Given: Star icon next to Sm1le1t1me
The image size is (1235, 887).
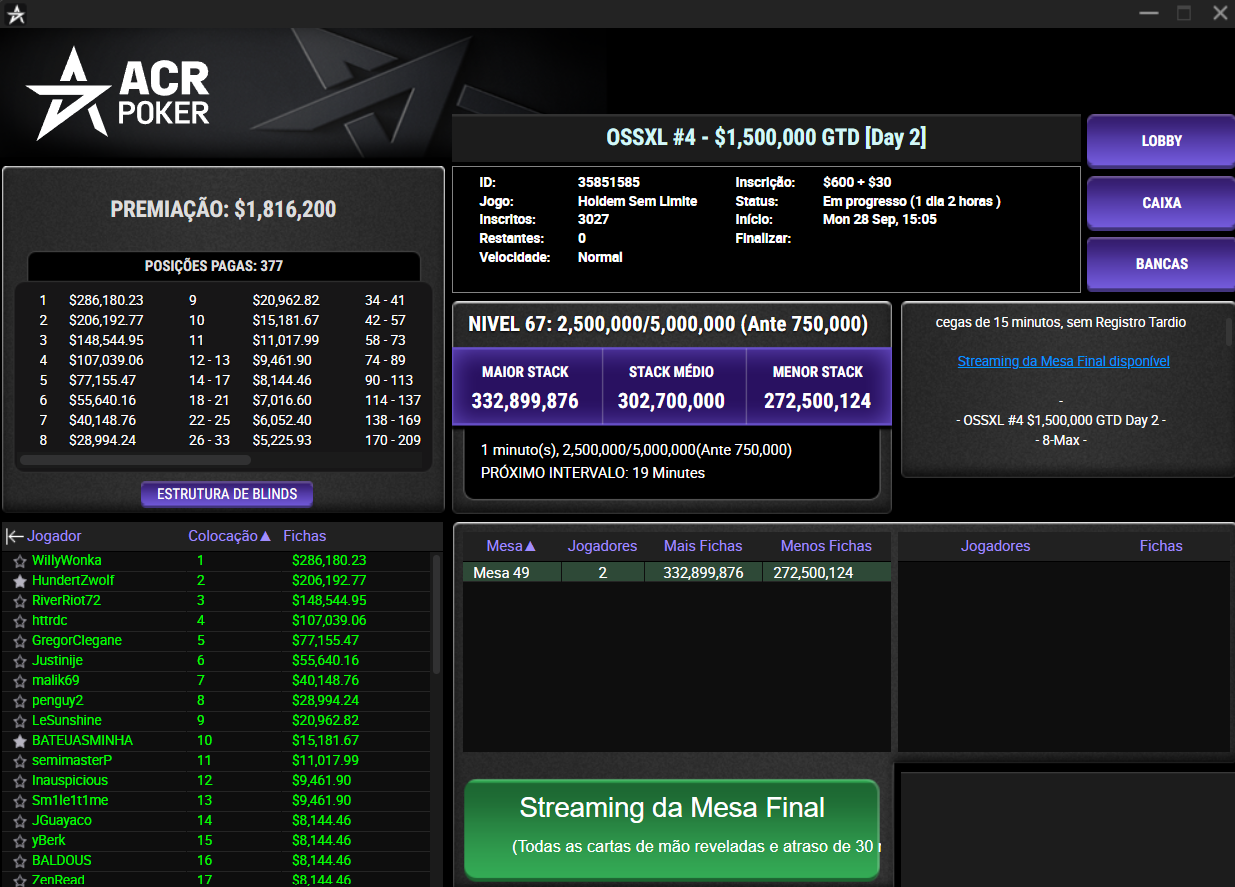Looking at the screenshot, I should coord(19,801).
